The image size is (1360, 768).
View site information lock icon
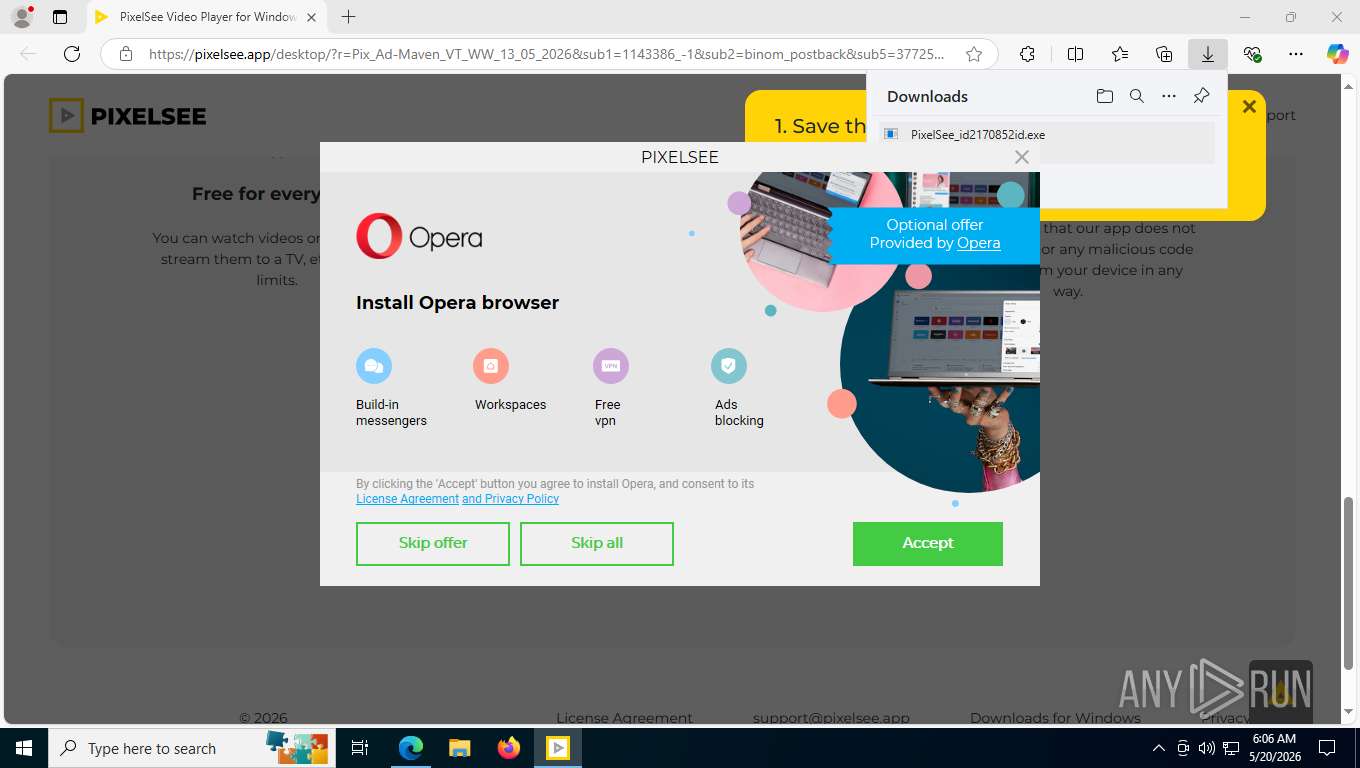[x=126, y=54]
